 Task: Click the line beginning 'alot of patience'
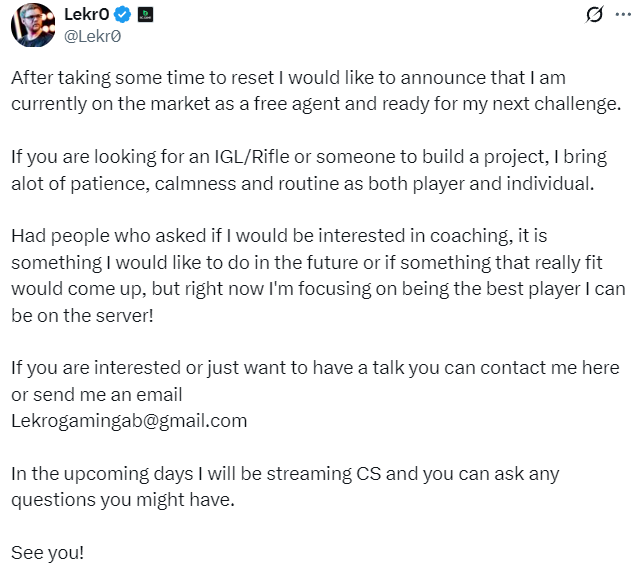point(303,184)
